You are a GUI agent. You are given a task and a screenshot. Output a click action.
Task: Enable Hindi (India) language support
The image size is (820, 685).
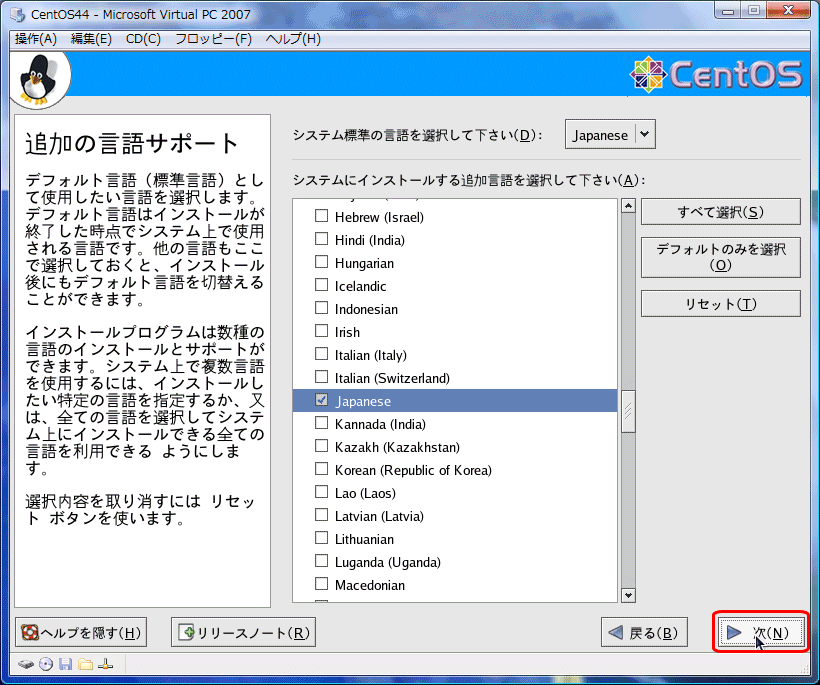[x=322, y=238]
